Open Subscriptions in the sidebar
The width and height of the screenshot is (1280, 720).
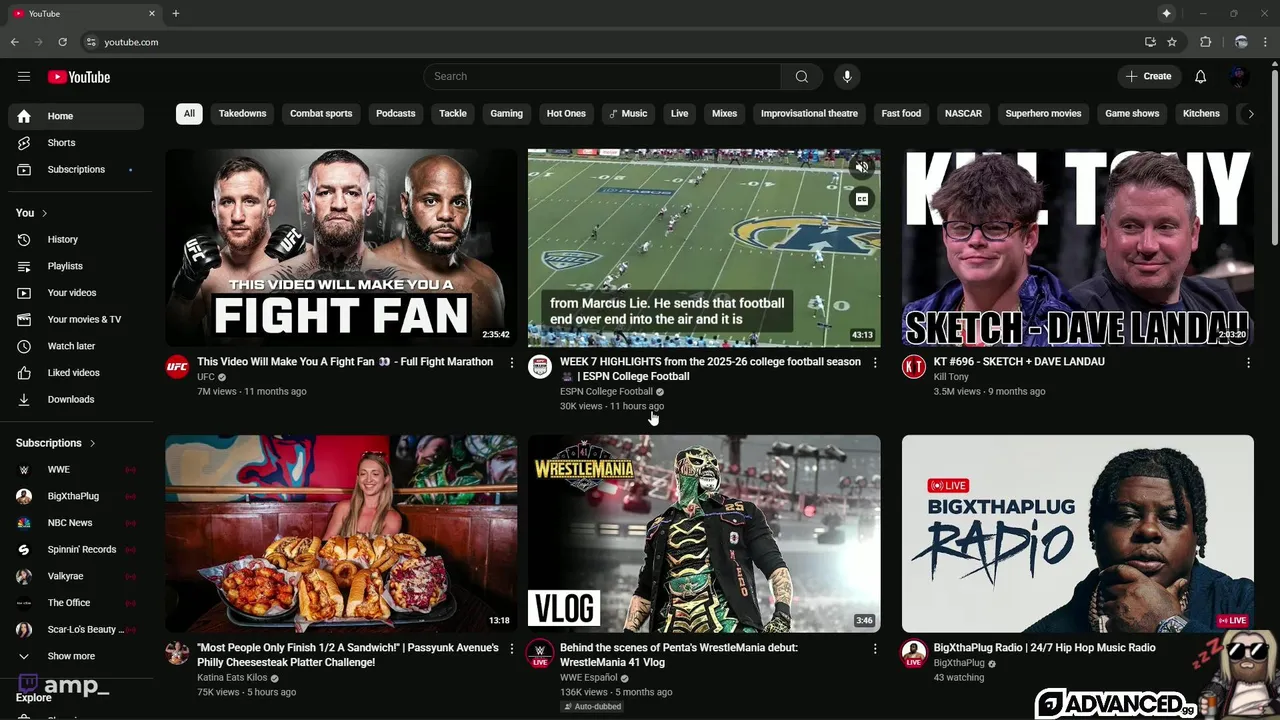click(76, 170)
